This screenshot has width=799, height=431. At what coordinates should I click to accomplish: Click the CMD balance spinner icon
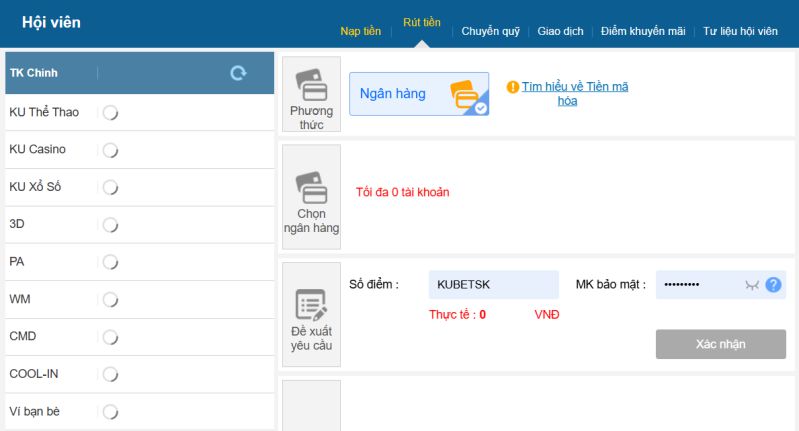pyautogui.click(x=111, y=337)
